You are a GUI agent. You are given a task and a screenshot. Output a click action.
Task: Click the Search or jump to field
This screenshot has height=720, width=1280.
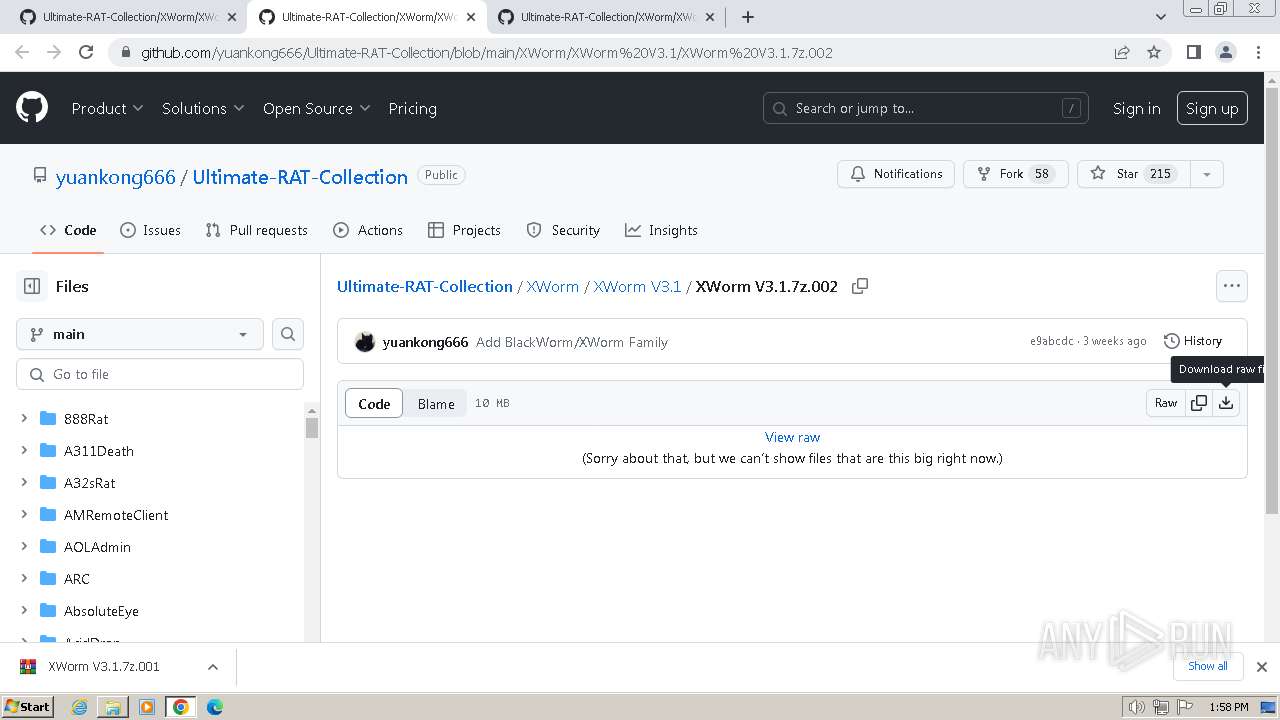926,108
